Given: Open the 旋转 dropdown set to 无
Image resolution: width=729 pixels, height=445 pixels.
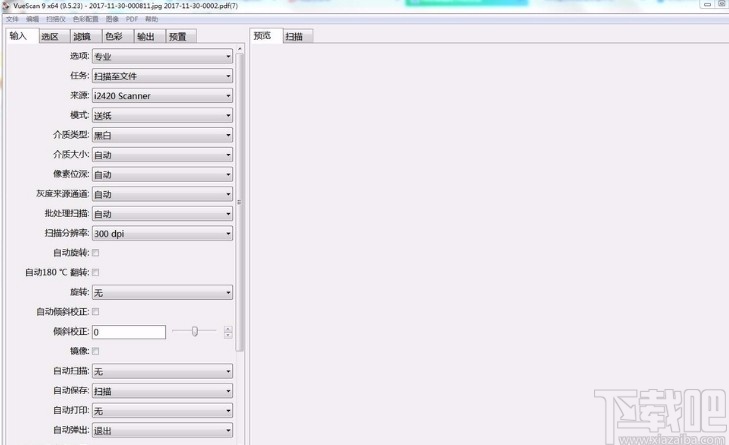Looking at the screenshot, I should pos(162,292).
